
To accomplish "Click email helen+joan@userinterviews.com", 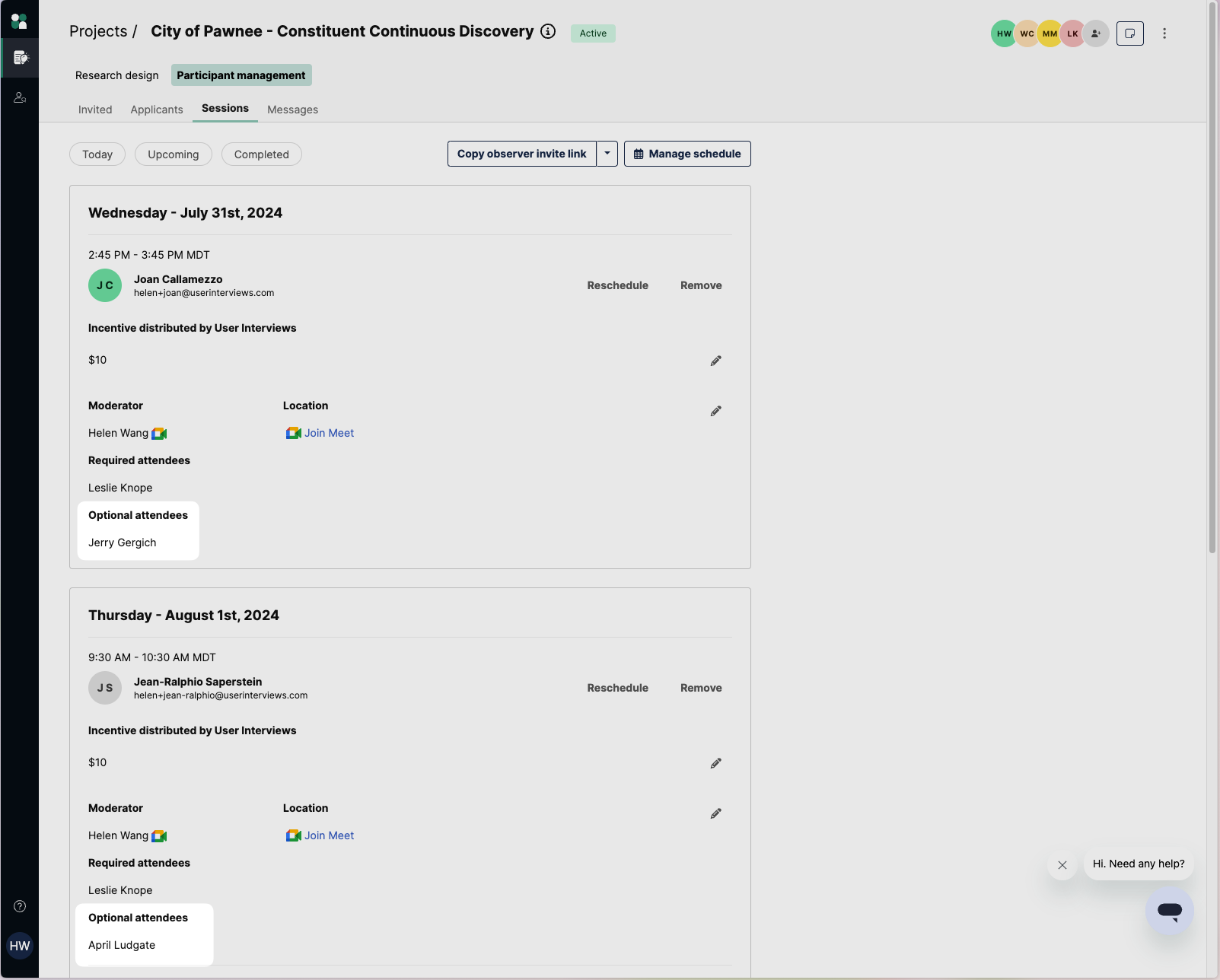I will [204, 293].
